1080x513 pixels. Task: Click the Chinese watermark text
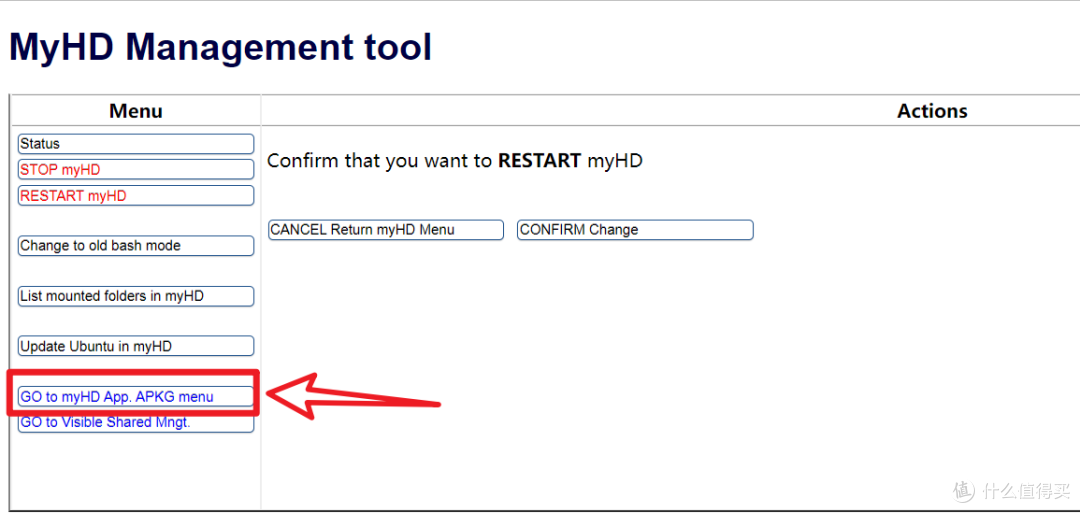coord(1025,491)
